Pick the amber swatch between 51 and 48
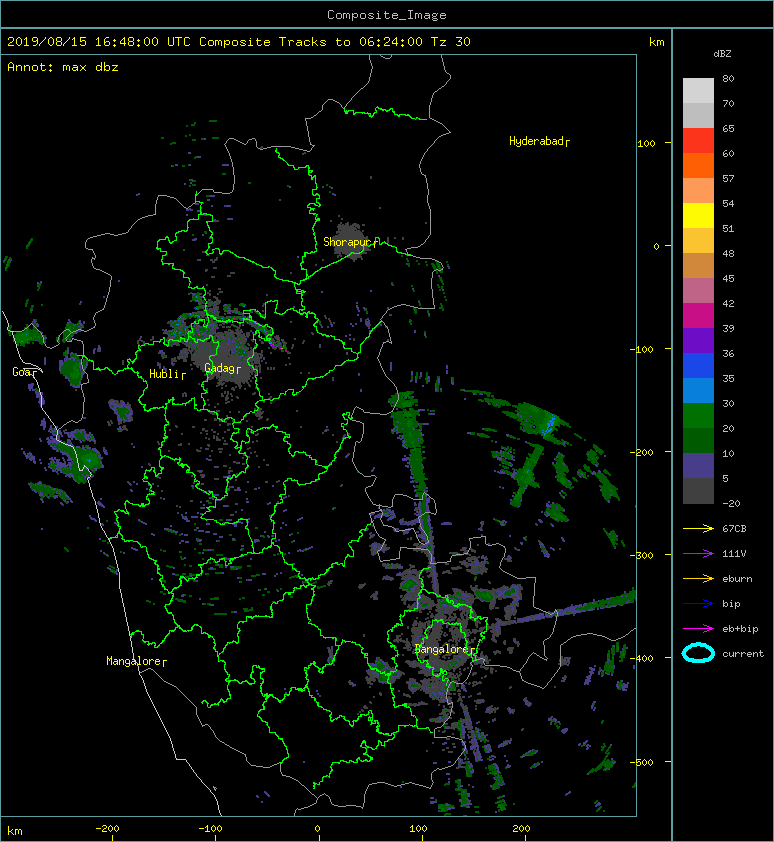The image size is (774, 842). coord(698,240)
